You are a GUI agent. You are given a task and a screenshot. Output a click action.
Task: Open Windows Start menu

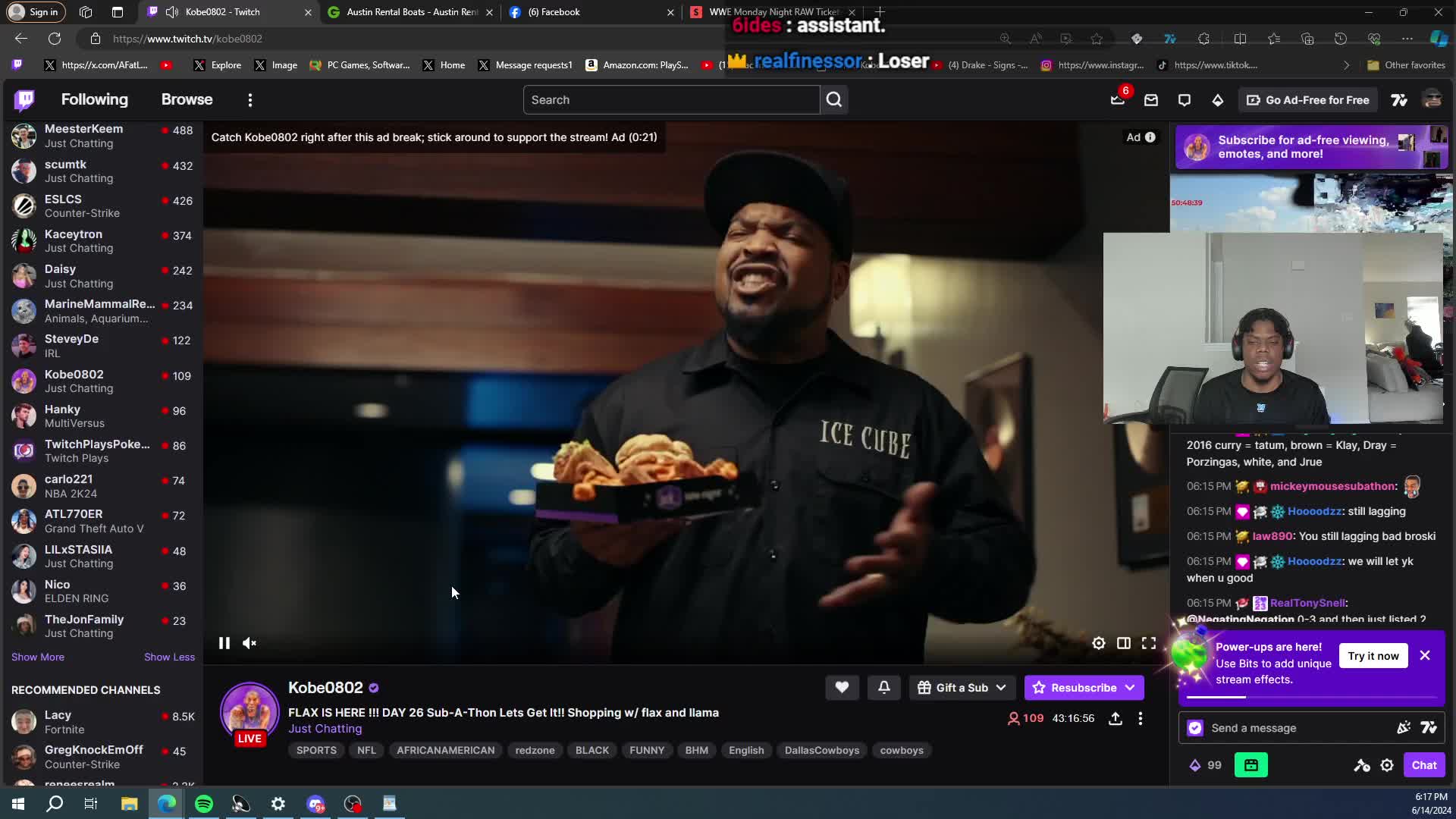point(18,804)
